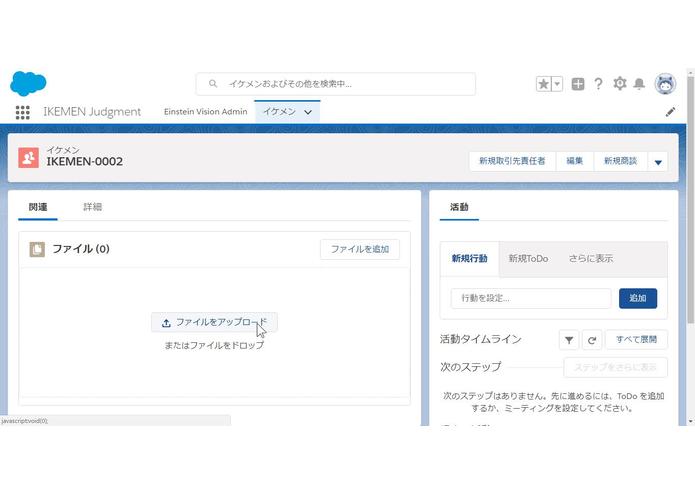Click the Salesforce cloud logo
The image size is (695, 494).
pos(28,83)
